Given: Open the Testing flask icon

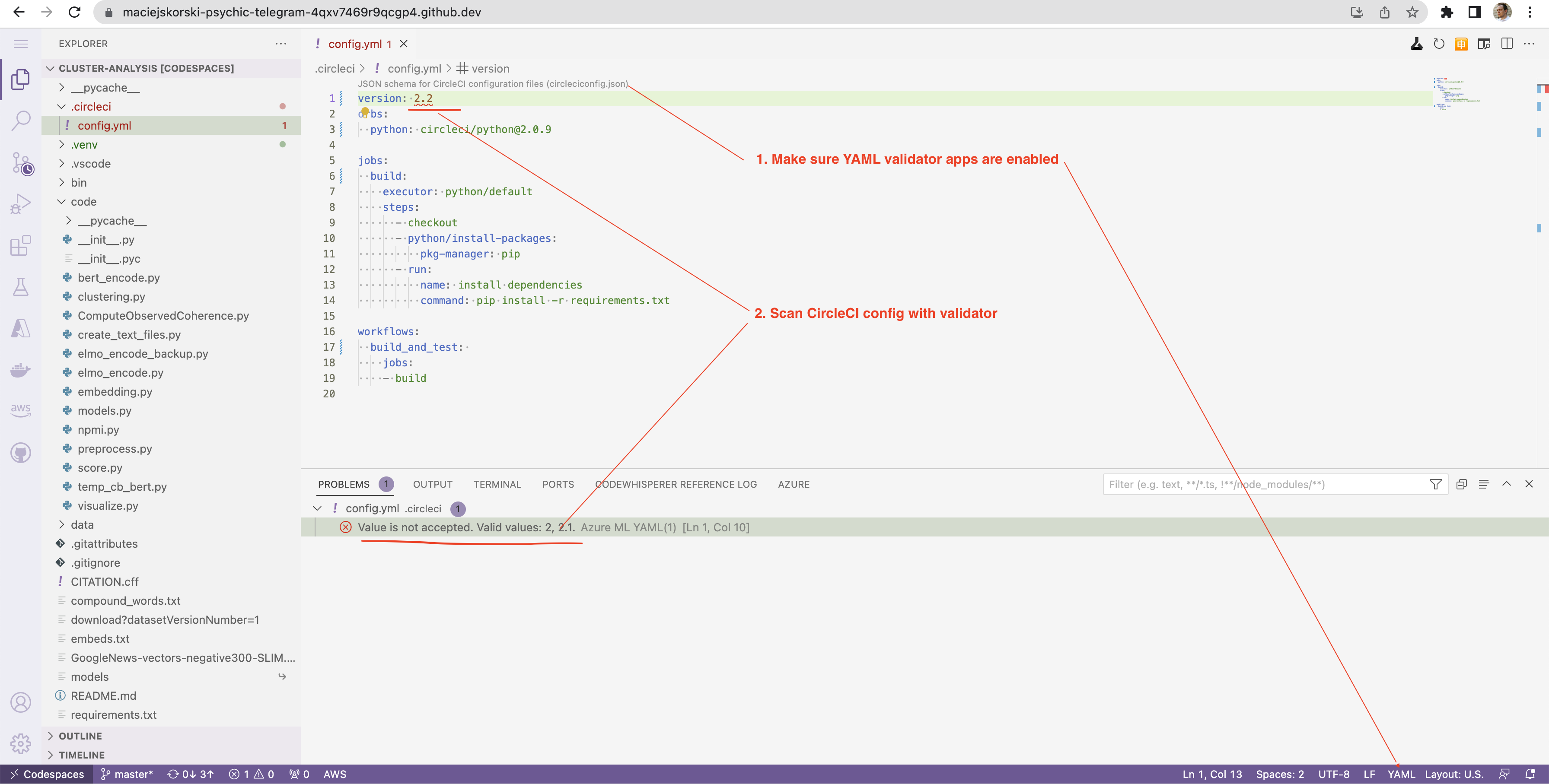Looking at the screenshot, I should 20,286.
